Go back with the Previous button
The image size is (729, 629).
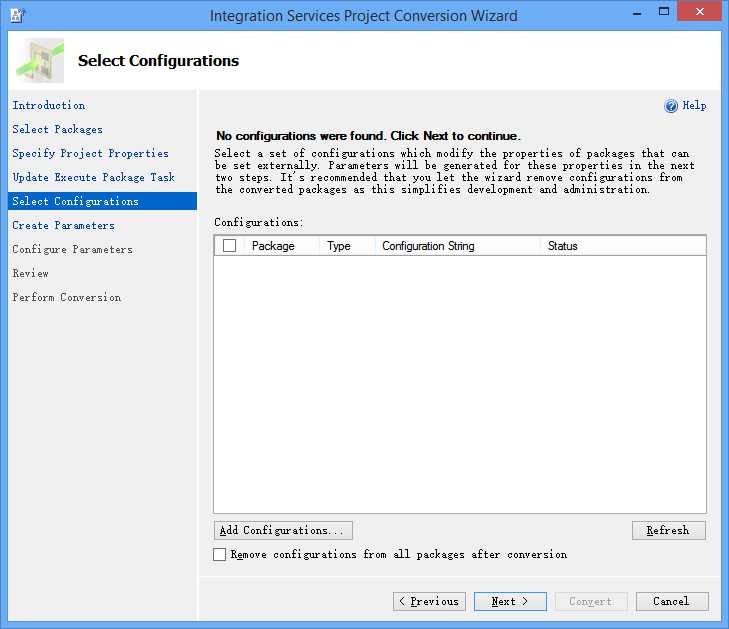pyautogui.click(x=429, y=602)
